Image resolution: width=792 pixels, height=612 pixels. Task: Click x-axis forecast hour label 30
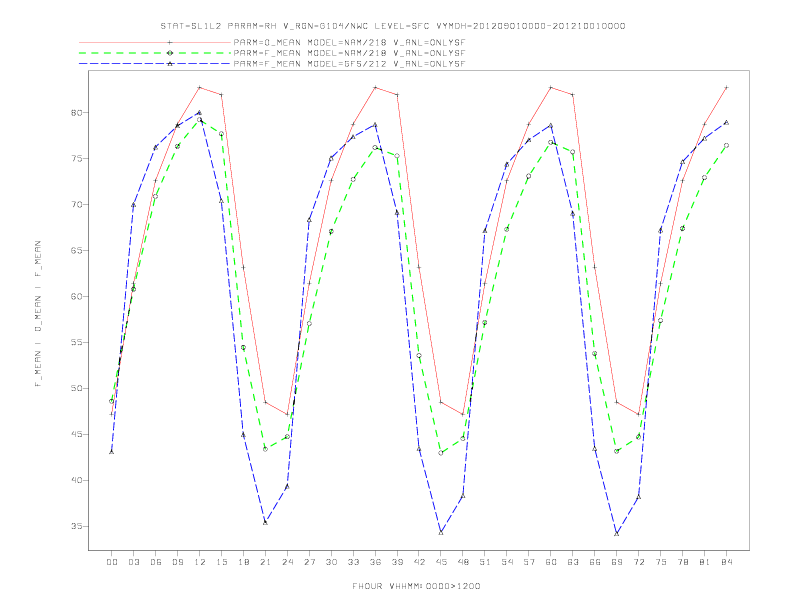tap(331, 562)
